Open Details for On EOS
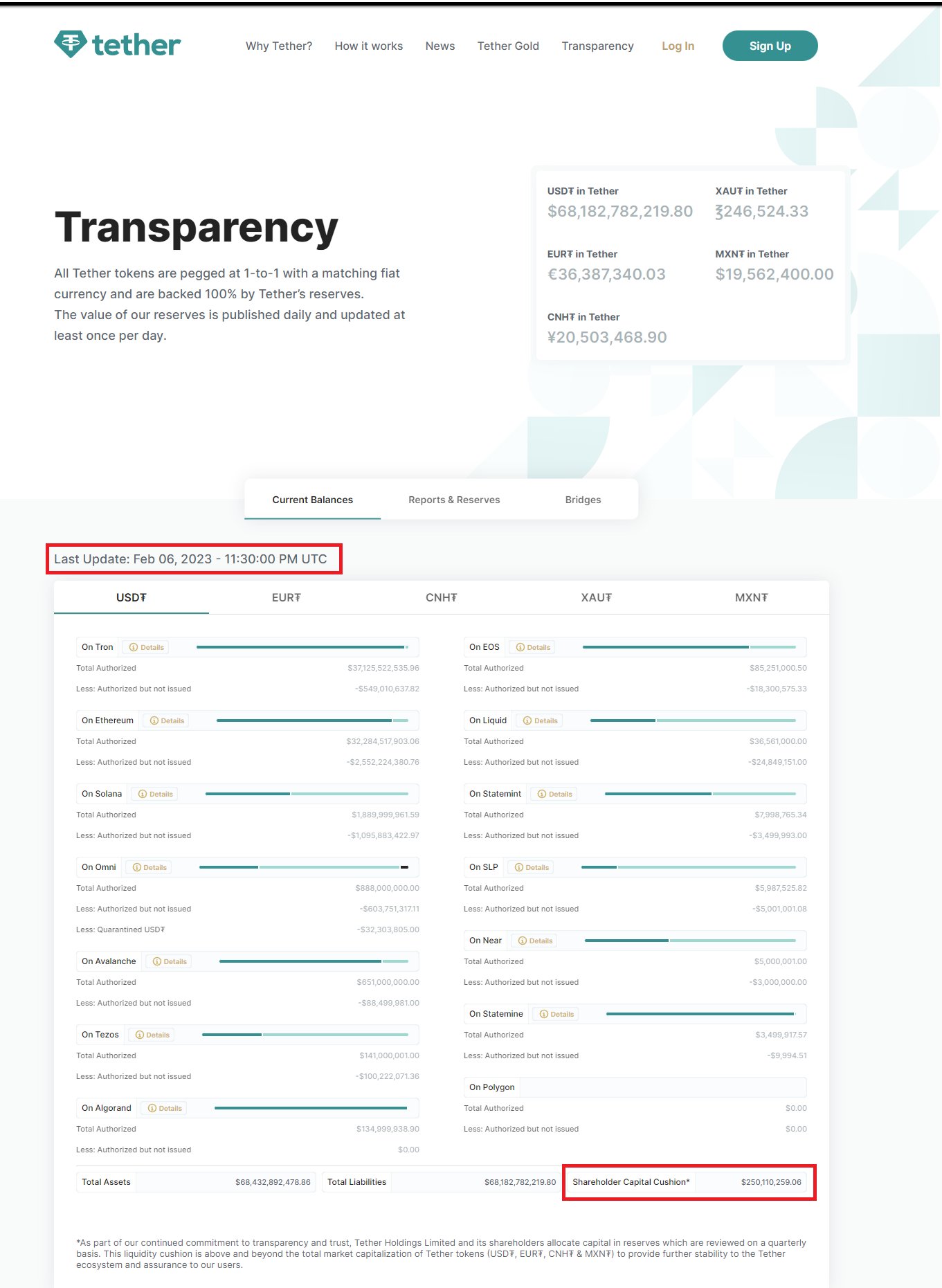The image size is (942, 1288). point(533,647)
